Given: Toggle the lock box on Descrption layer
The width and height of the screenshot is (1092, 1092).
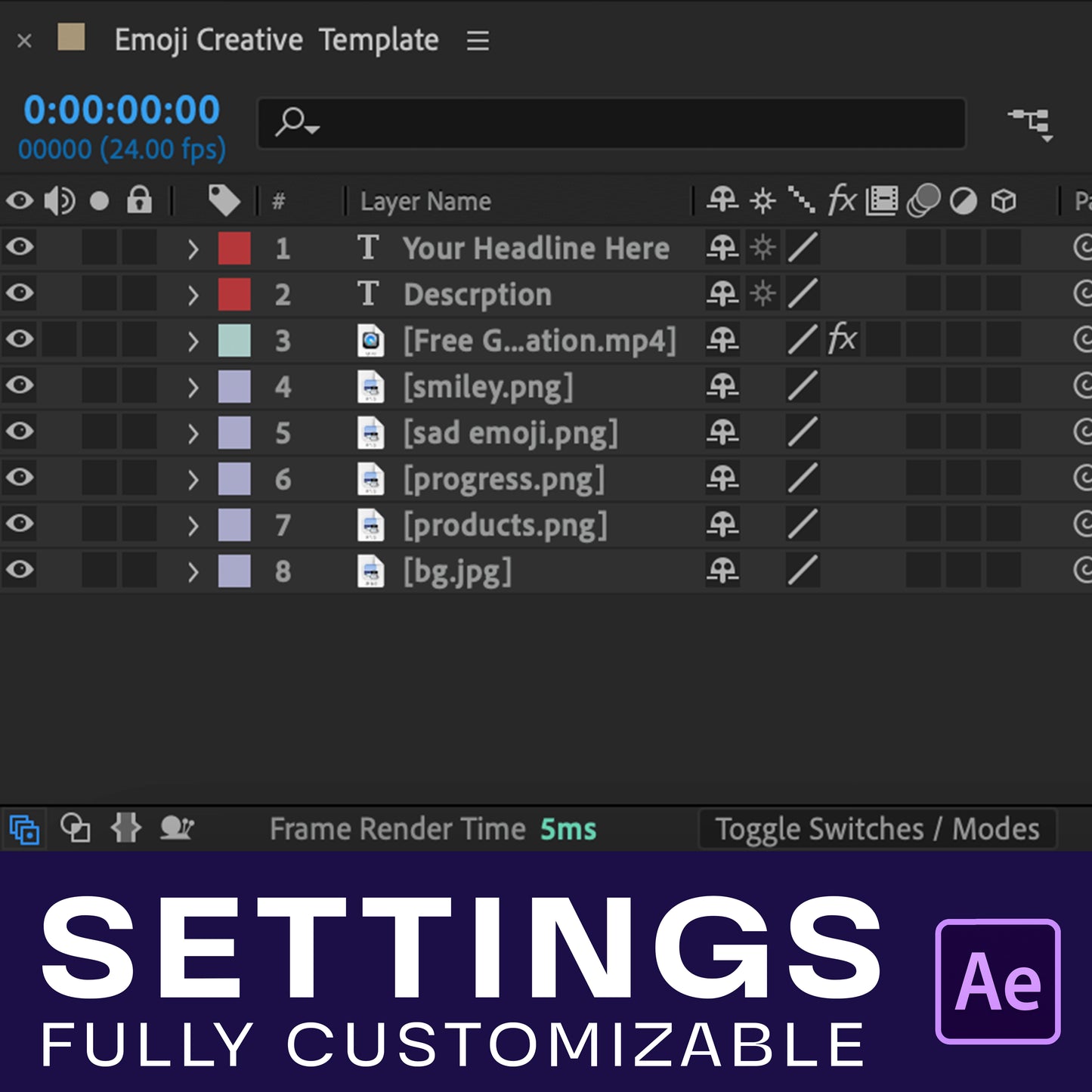Looking at the screenshot, I should [139, 294].
